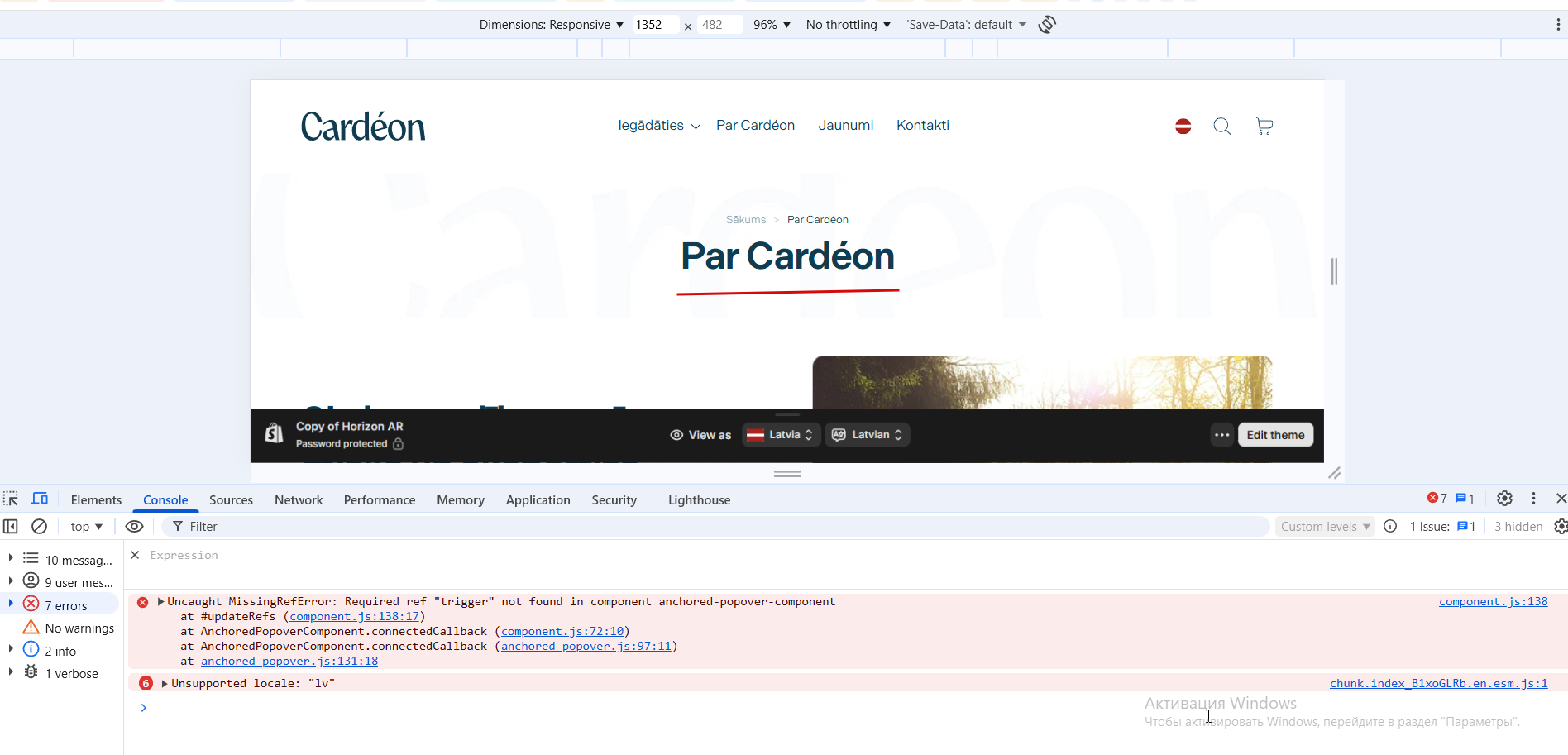The image size is (1568, 755).
Task: Open the Latvian language selector
Action: (867, 435)
